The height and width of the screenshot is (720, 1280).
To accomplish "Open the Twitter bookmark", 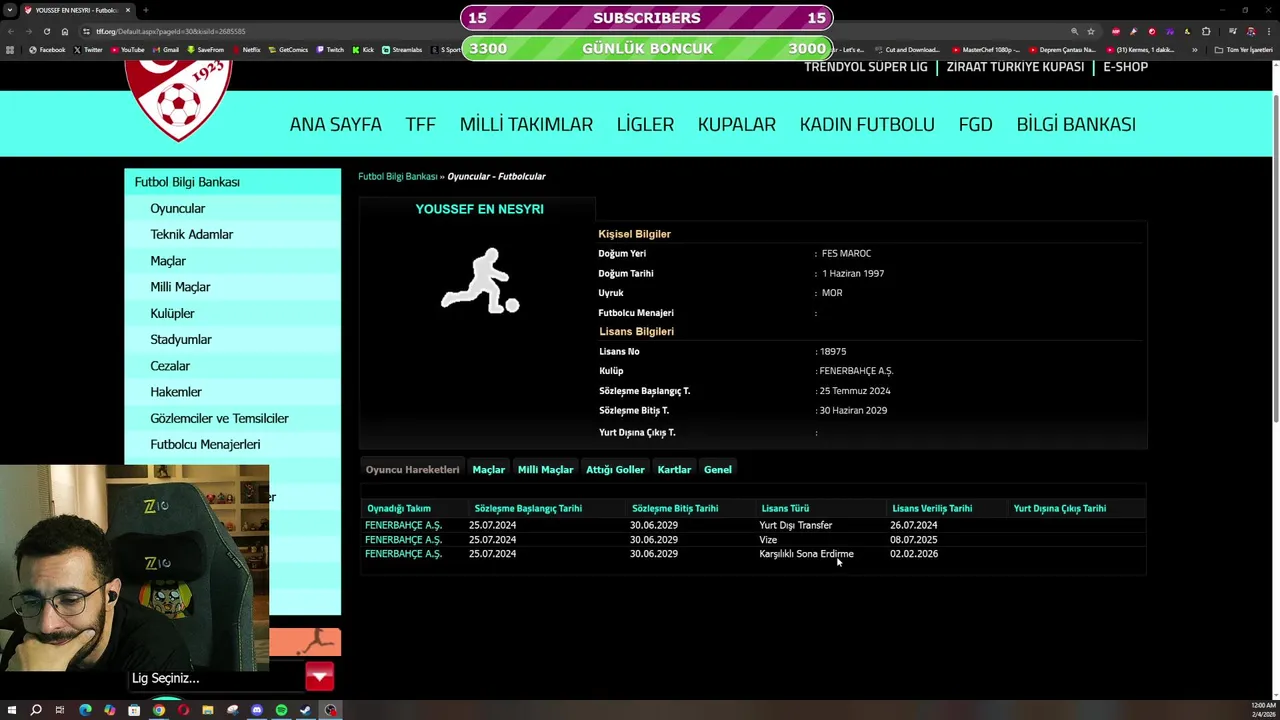I will (x=88, y=50).
